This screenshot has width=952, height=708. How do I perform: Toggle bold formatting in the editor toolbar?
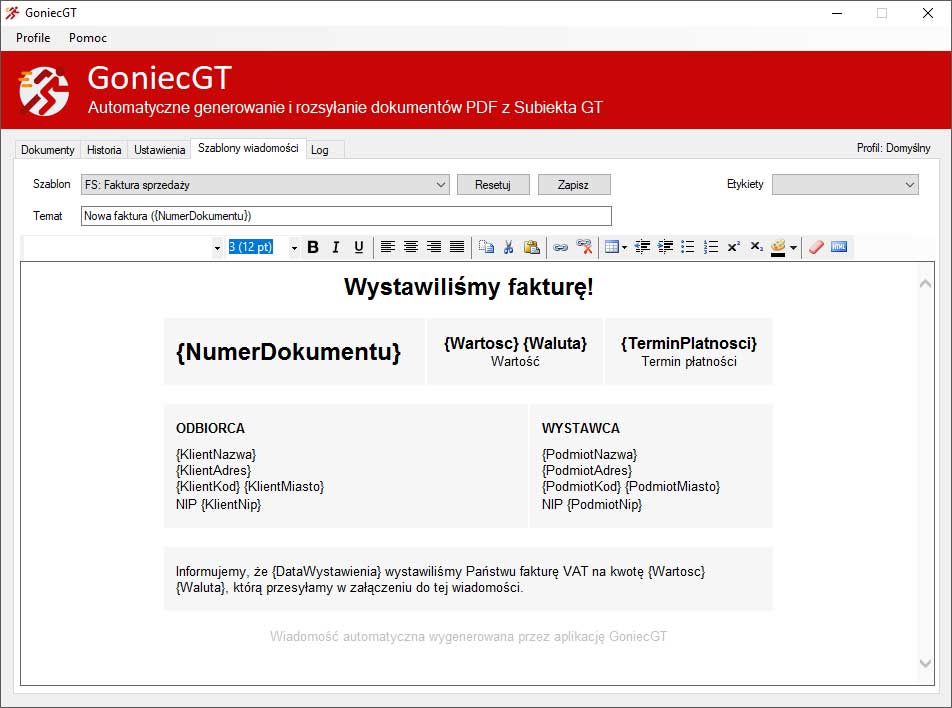click(313, 247)
